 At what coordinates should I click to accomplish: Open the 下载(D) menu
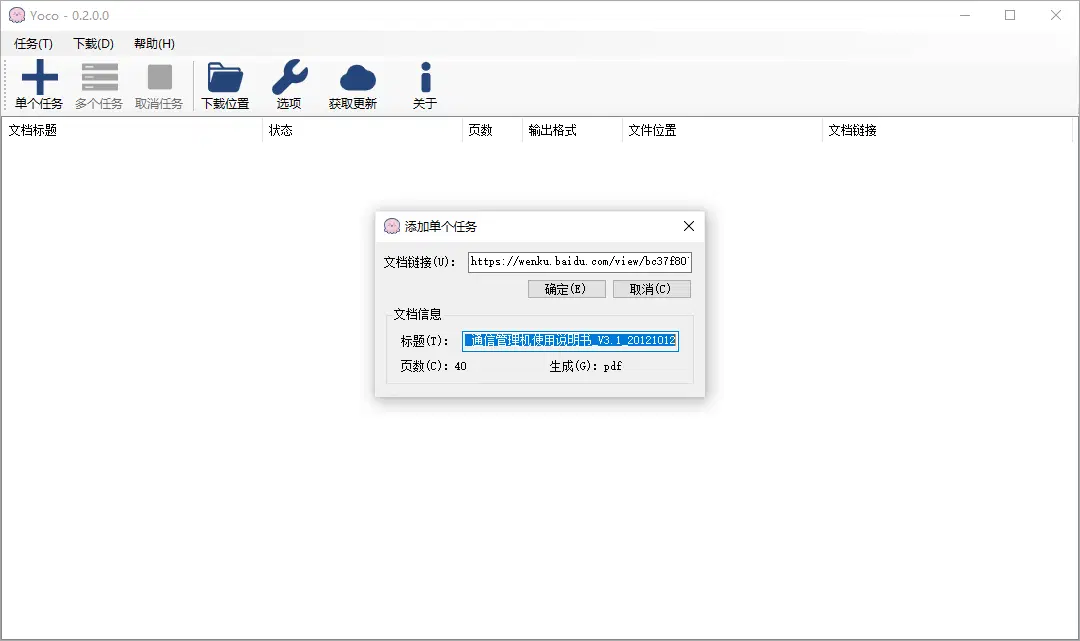pos(93,43)
